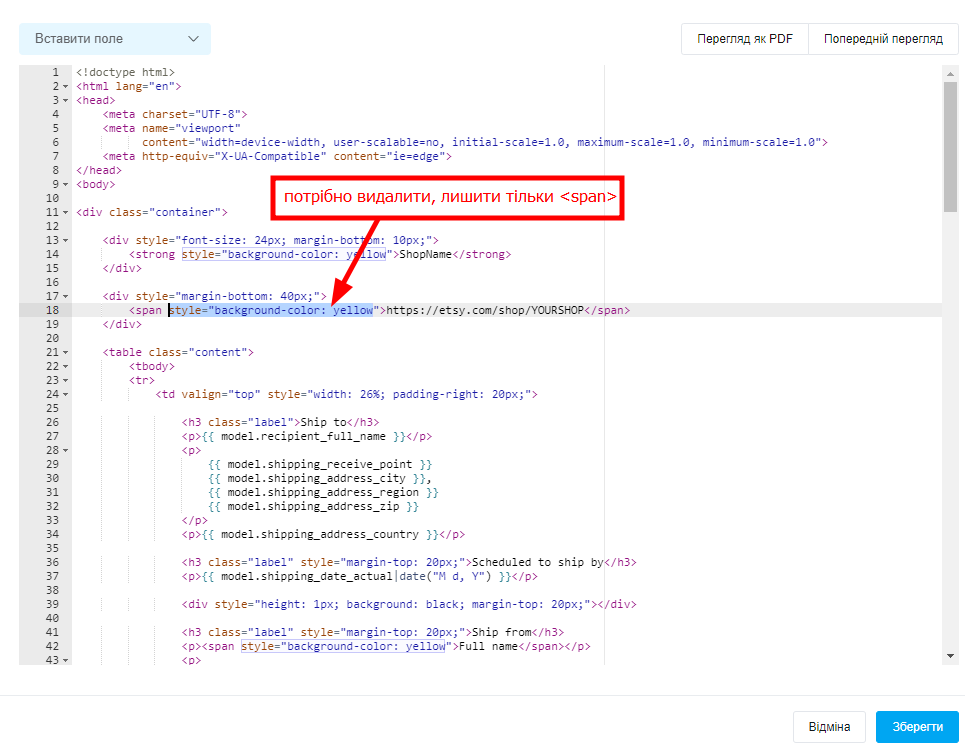Click '</head>' on line 8

(99, 170)
